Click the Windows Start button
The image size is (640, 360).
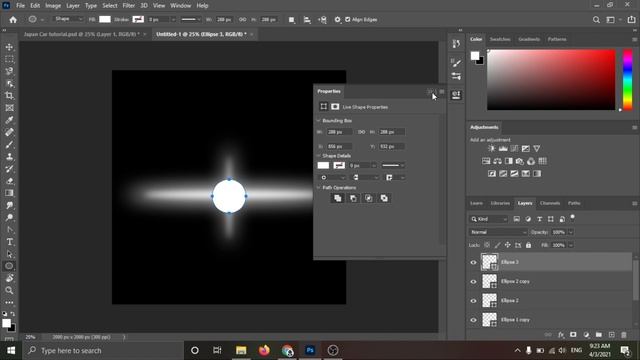point(11,351)
